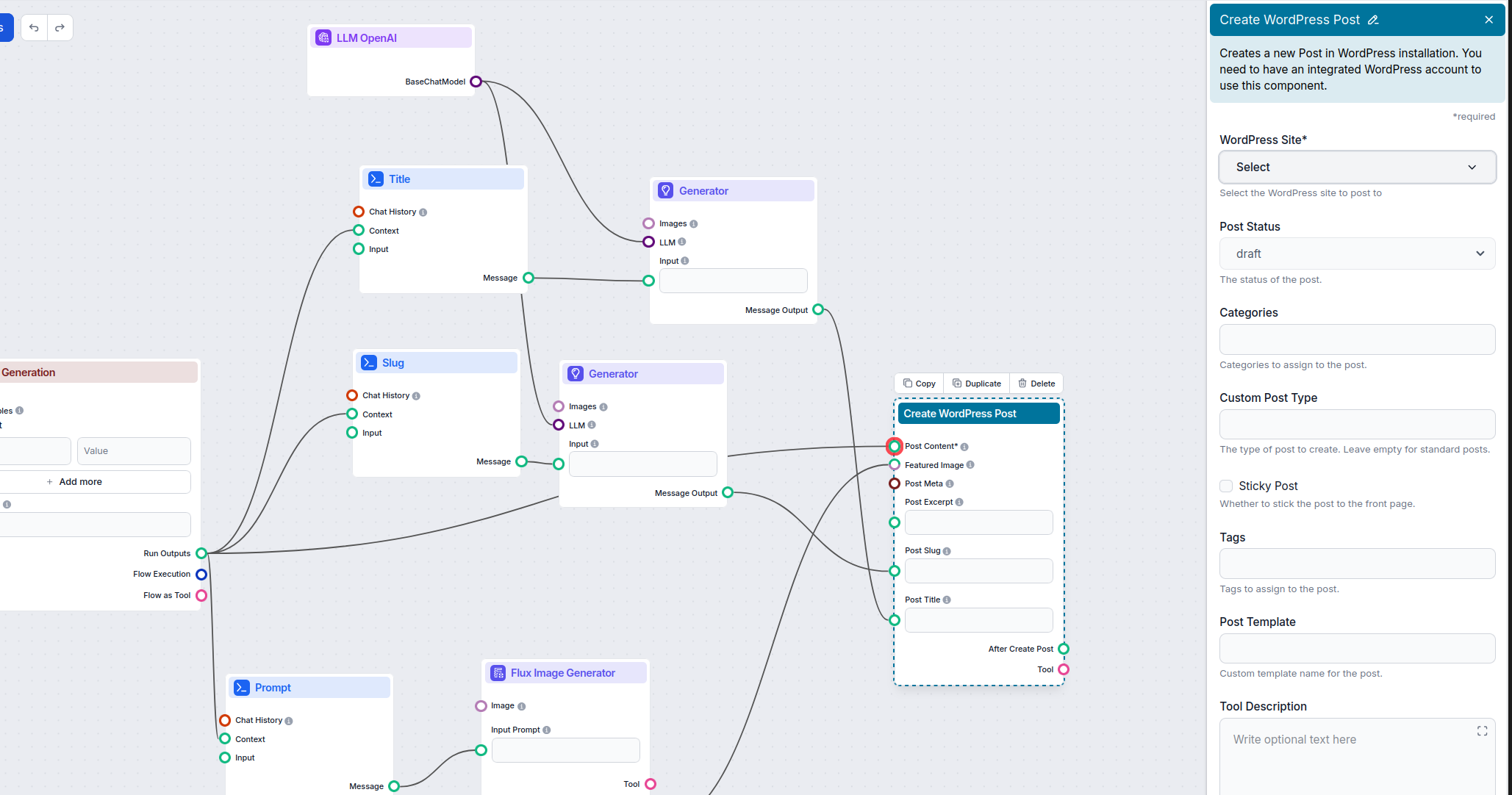Click the Slug node terminal icon

click(369, 363)
